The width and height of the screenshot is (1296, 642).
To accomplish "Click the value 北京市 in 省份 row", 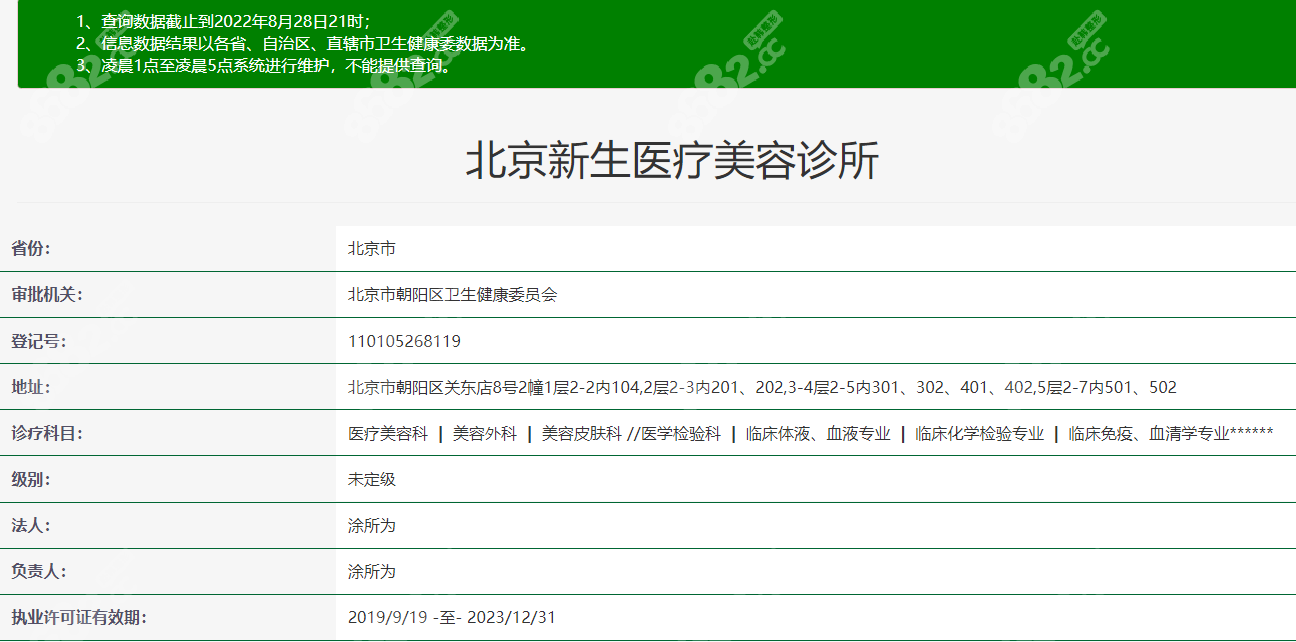I will (x=372, y=249).
